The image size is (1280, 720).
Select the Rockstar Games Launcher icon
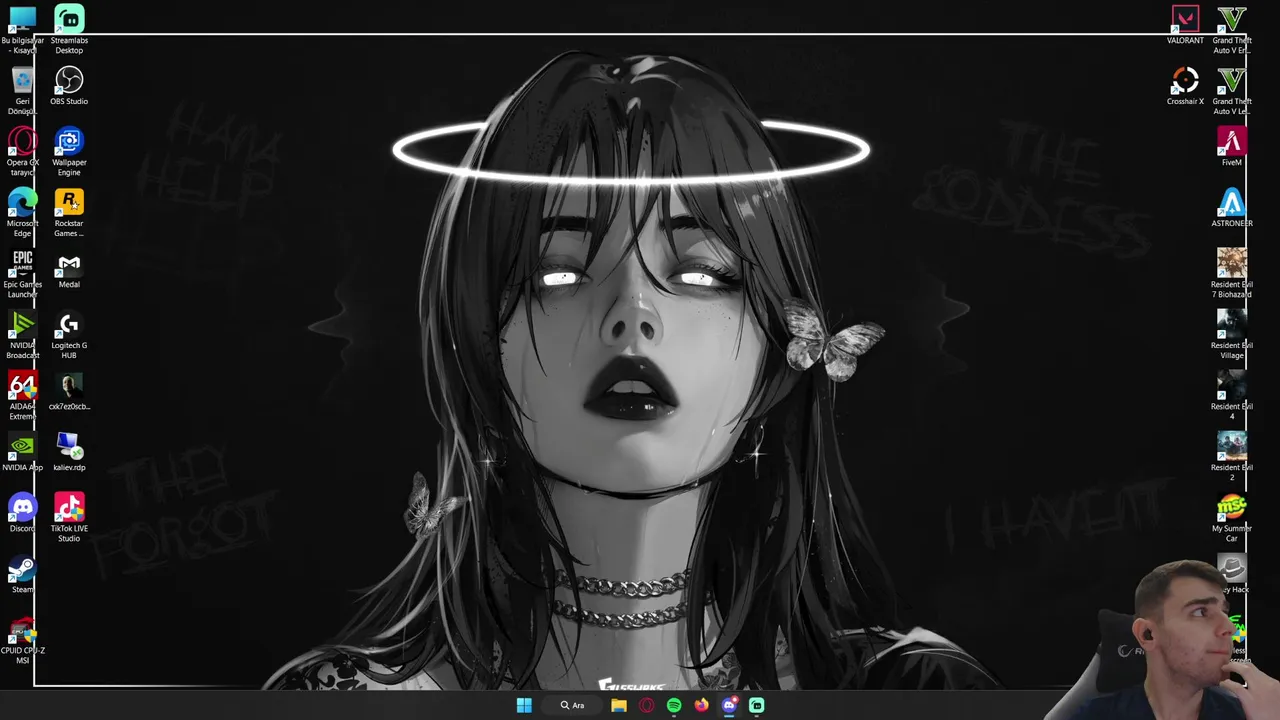click(69, 202)
